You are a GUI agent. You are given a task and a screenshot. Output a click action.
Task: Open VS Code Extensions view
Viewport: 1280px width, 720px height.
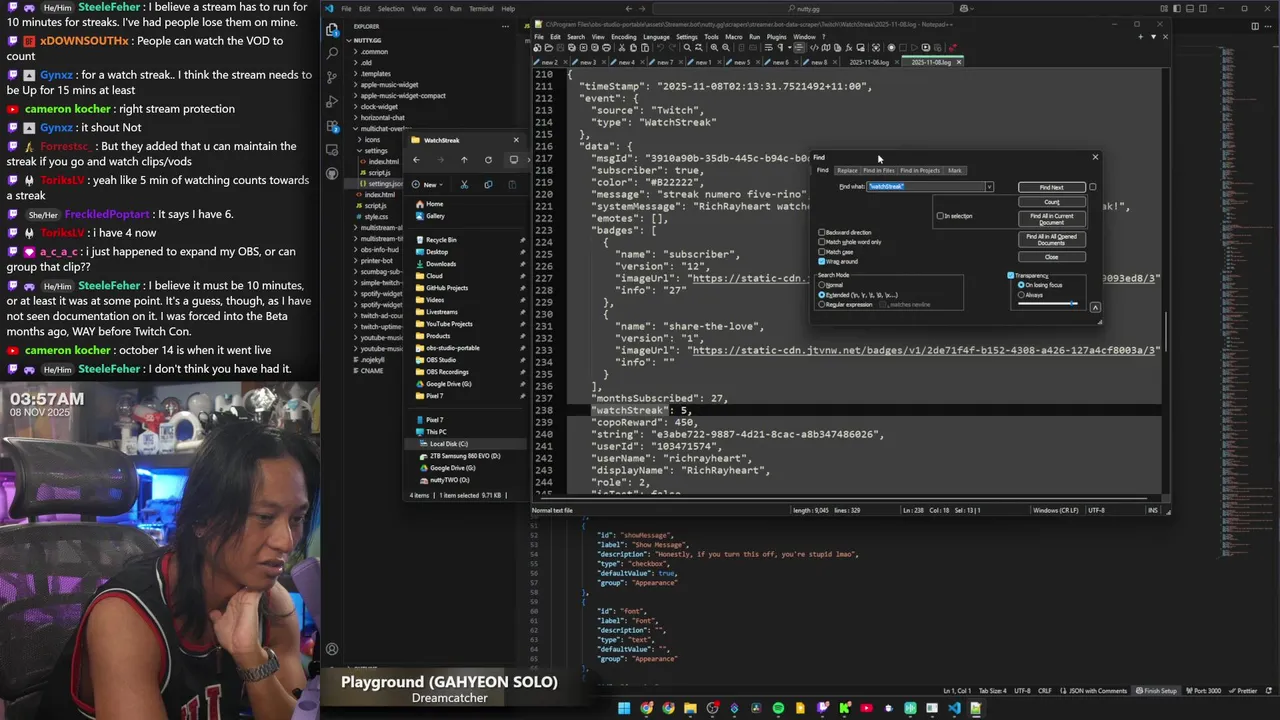click(332, 126)
